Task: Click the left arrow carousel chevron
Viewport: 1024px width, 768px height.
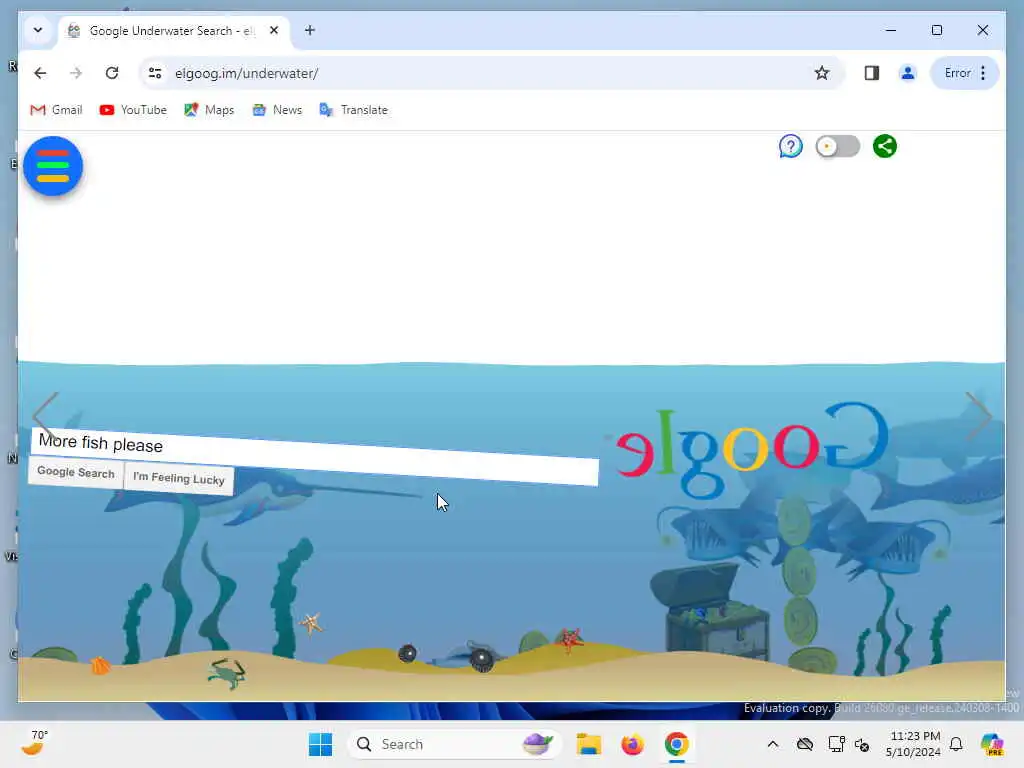Action: click(46, 416)
